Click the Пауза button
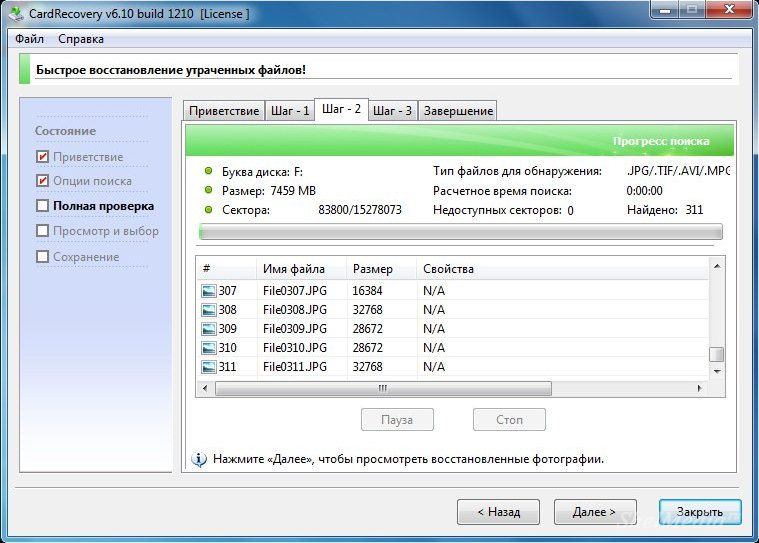 (x=397, y=420)
